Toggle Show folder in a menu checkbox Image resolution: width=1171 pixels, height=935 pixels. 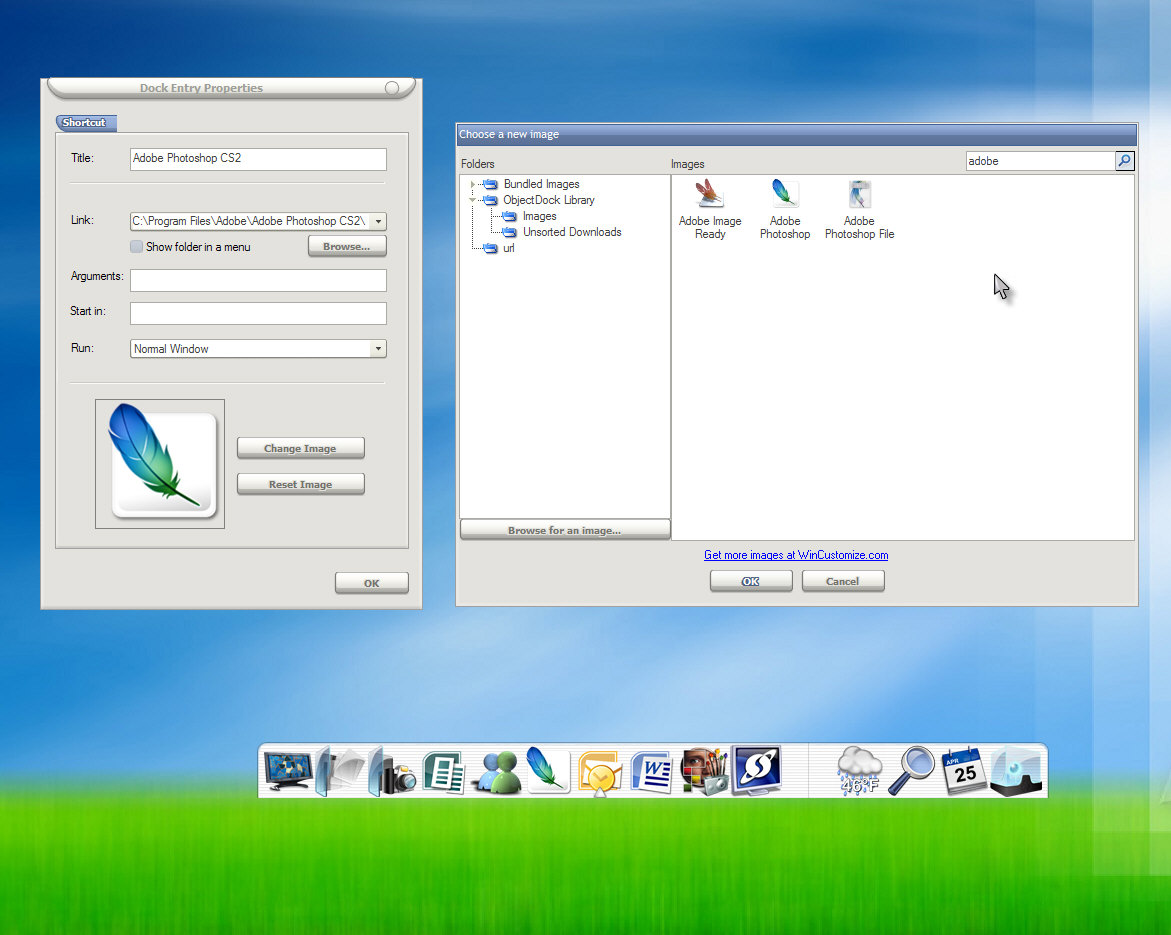click(137, 246)
